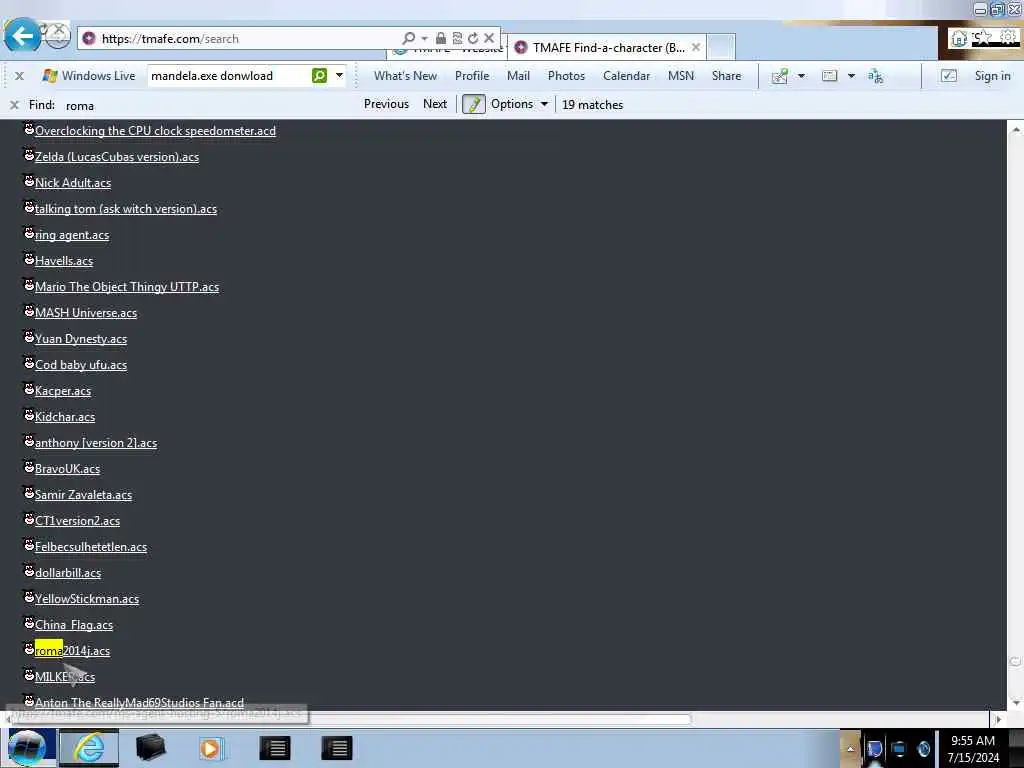Click Sign in on the toolbar
The width and height of the screenshot is (1024, 768).
992,76
